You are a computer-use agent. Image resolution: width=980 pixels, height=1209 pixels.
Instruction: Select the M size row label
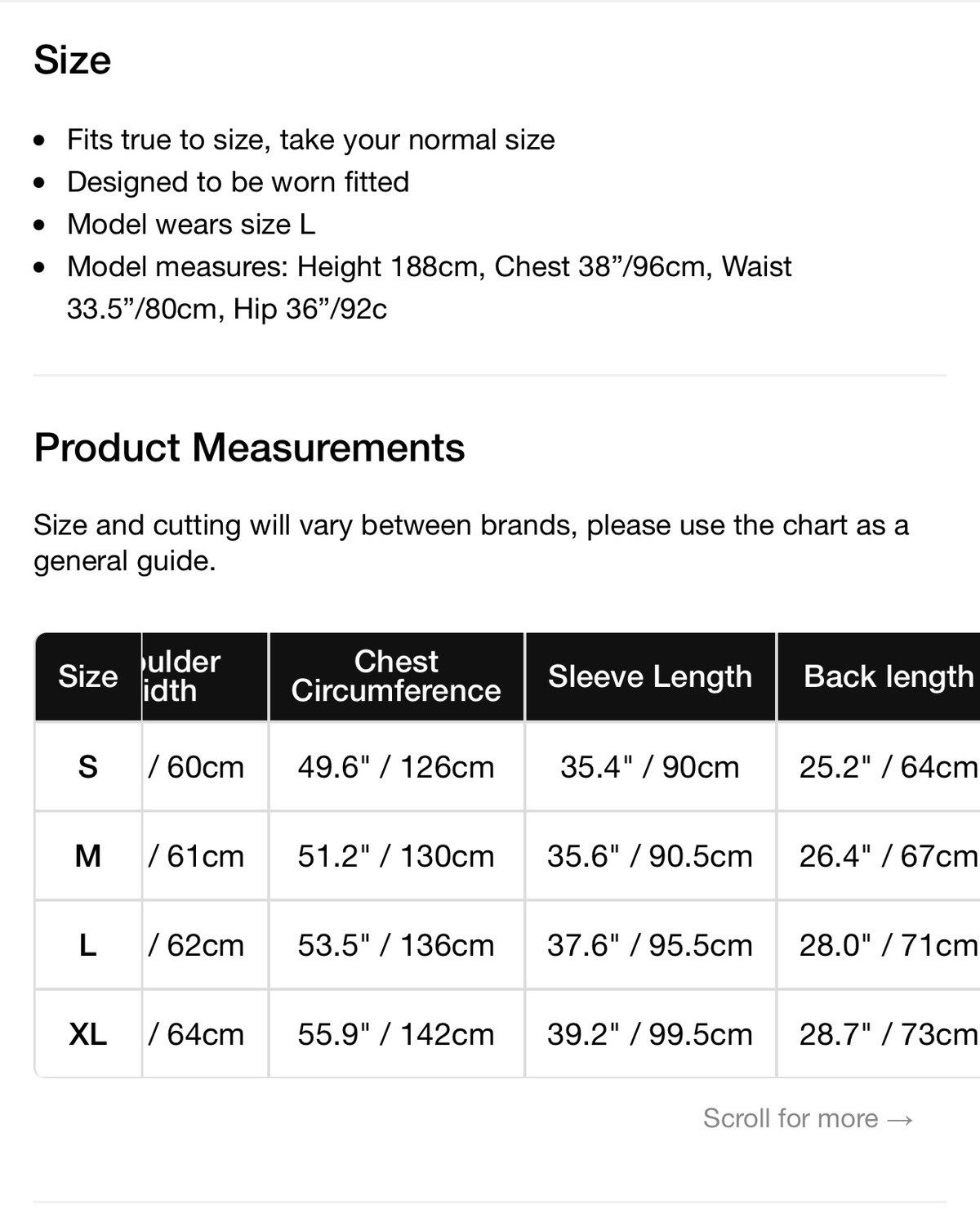click(x=88, y=856)
